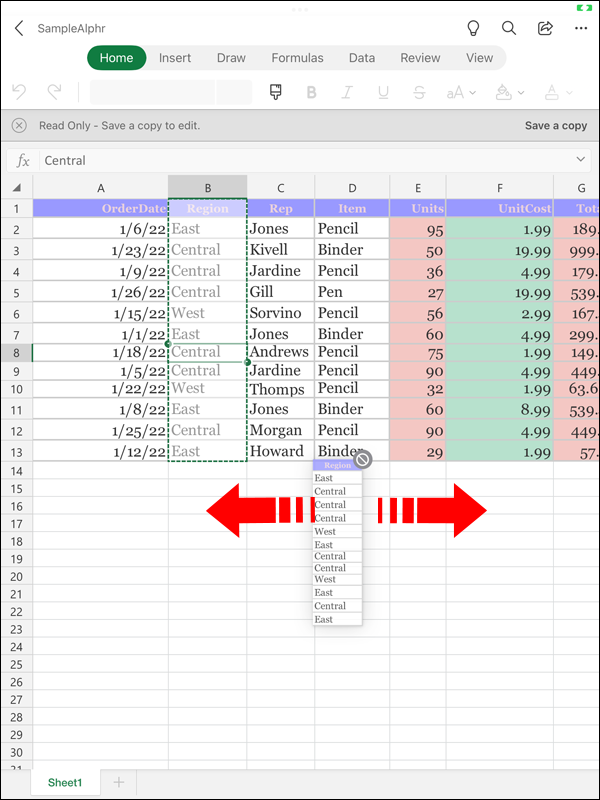Image resolution: width=600 pixels, height=800 pixels.
Task: Add a new sheet with plus button
Action: point(118,782)
